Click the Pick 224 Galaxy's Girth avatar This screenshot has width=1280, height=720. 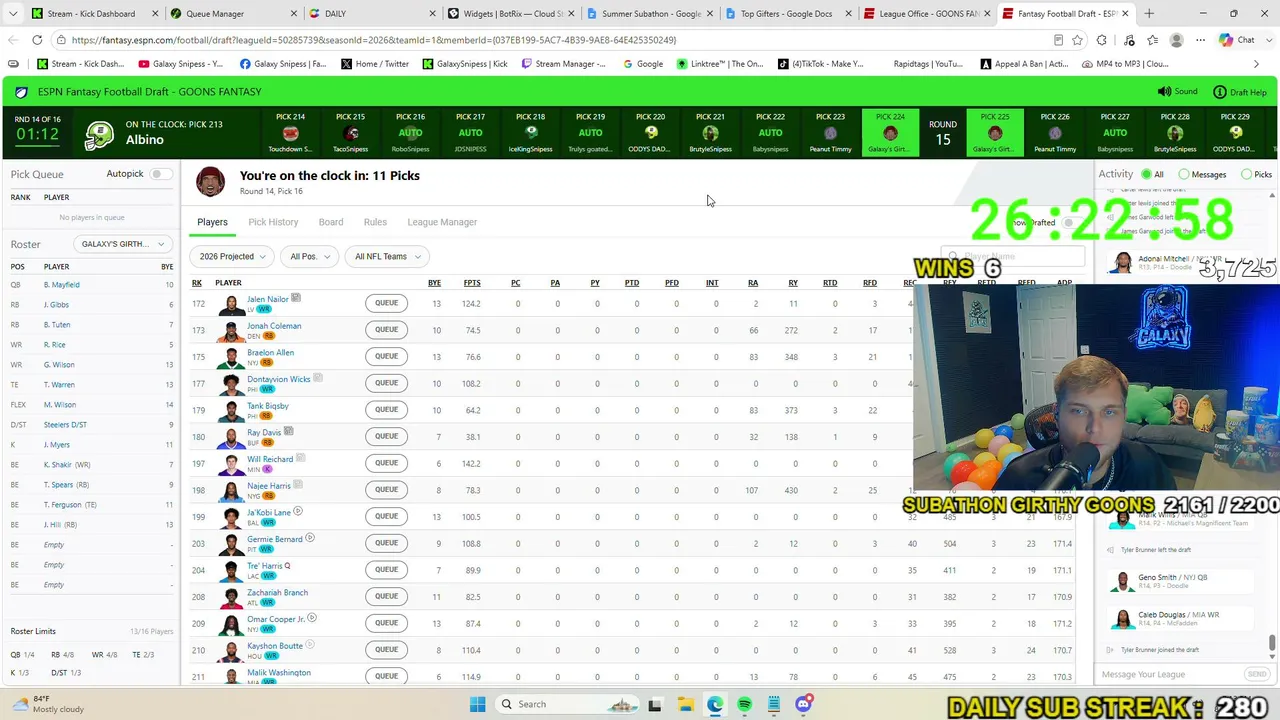click(x=890, y=133)
